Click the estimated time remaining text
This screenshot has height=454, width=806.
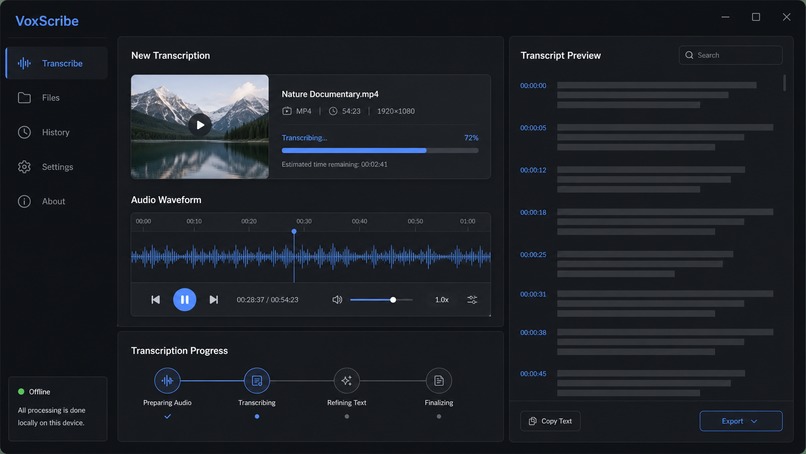point(335,165)
